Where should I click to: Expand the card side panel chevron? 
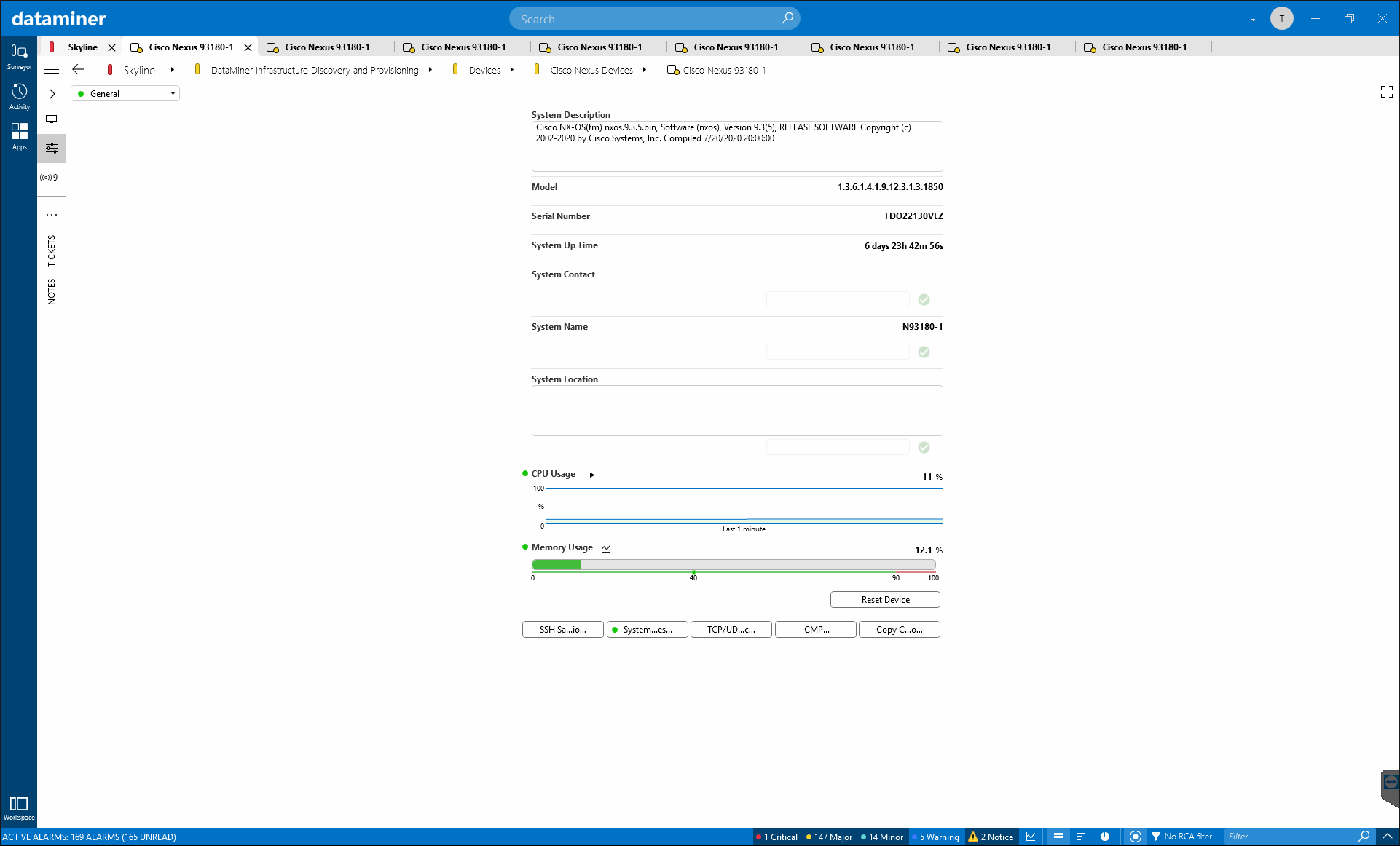coord(52,94)
